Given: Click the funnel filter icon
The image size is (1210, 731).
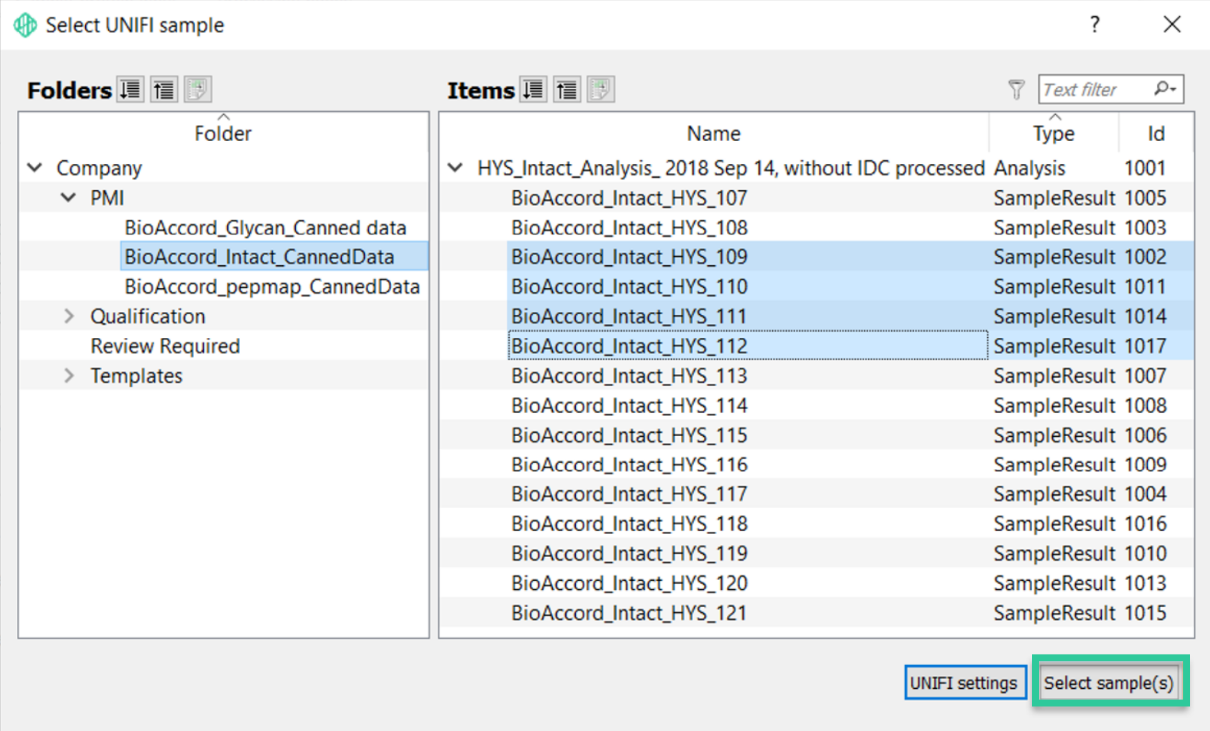Looking at the screenshot, I should point(1016,90).
